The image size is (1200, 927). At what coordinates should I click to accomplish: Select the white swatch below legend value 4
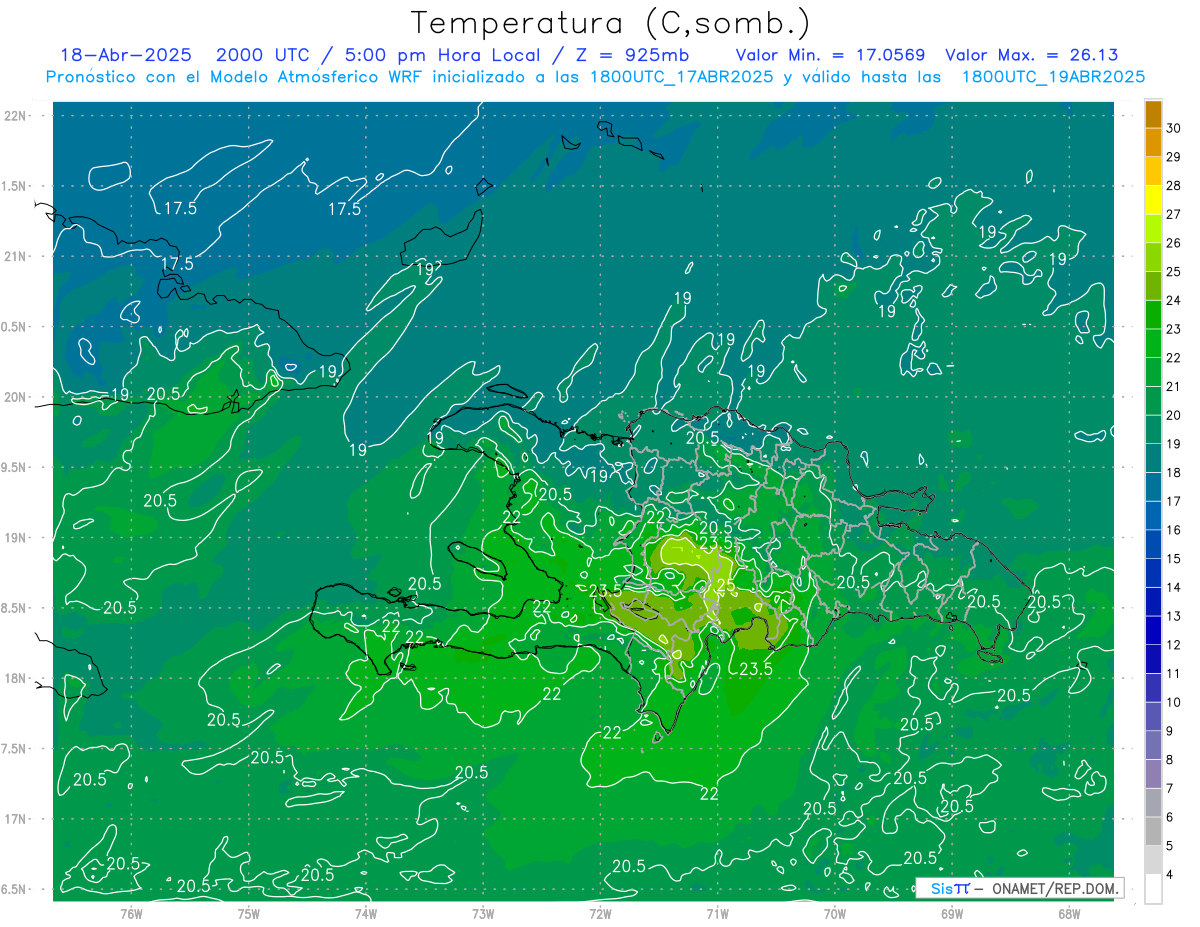pos(1153,888)
